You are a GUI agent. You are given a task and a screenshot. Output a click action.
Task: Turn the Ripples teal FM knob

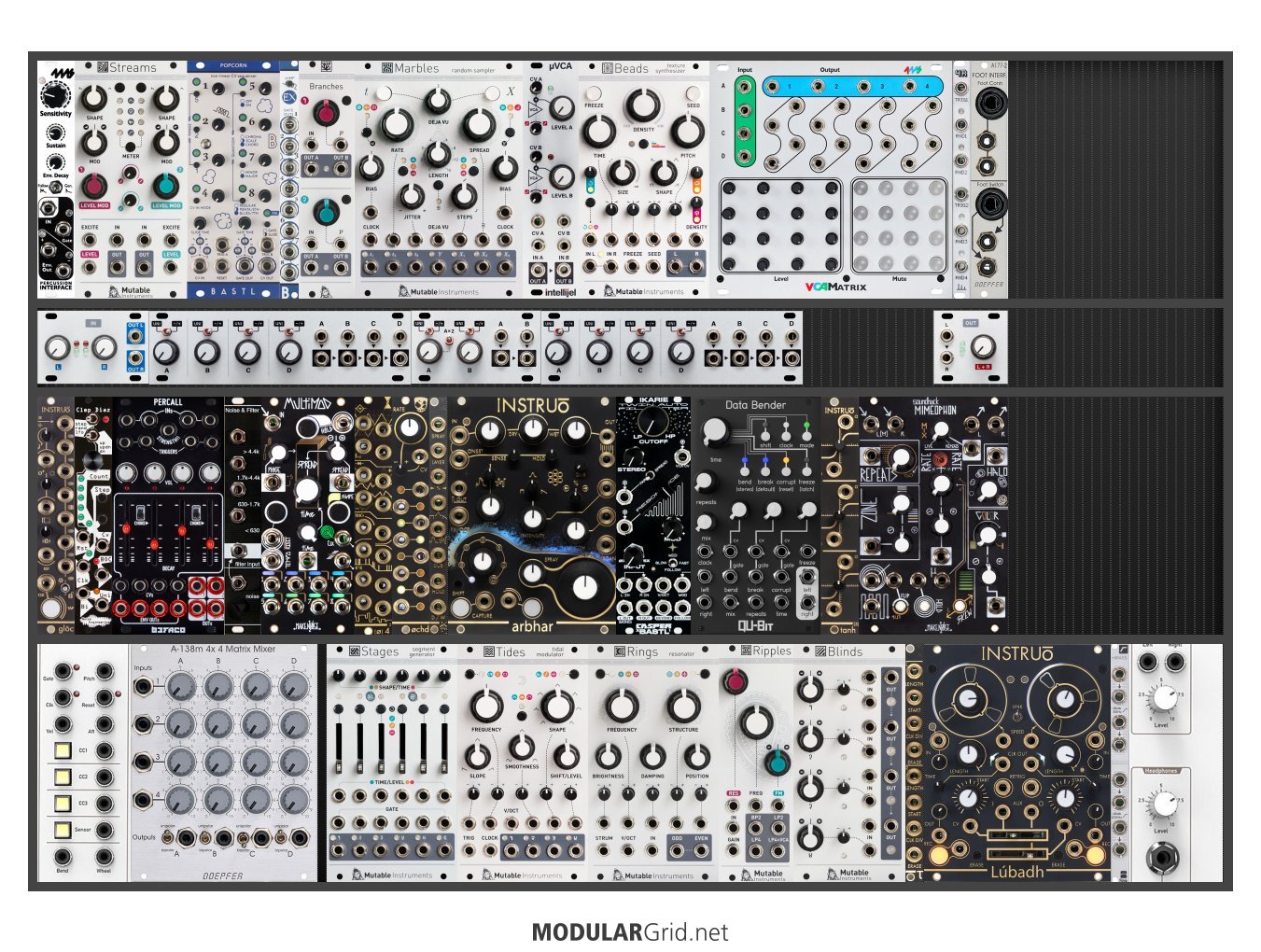[x=777, y=763]
